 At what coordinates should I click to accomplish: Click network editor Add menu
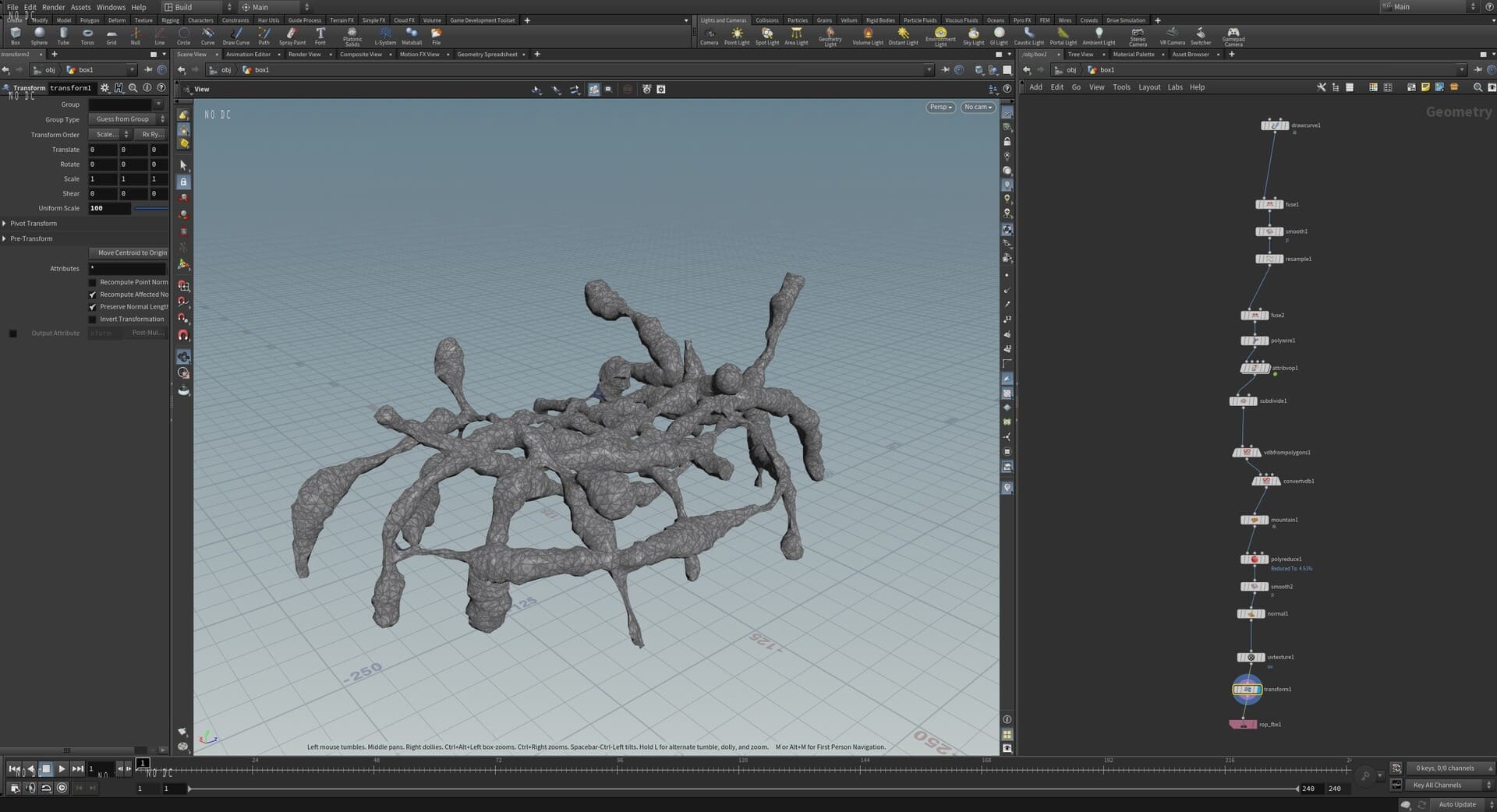pos(1035,87)
